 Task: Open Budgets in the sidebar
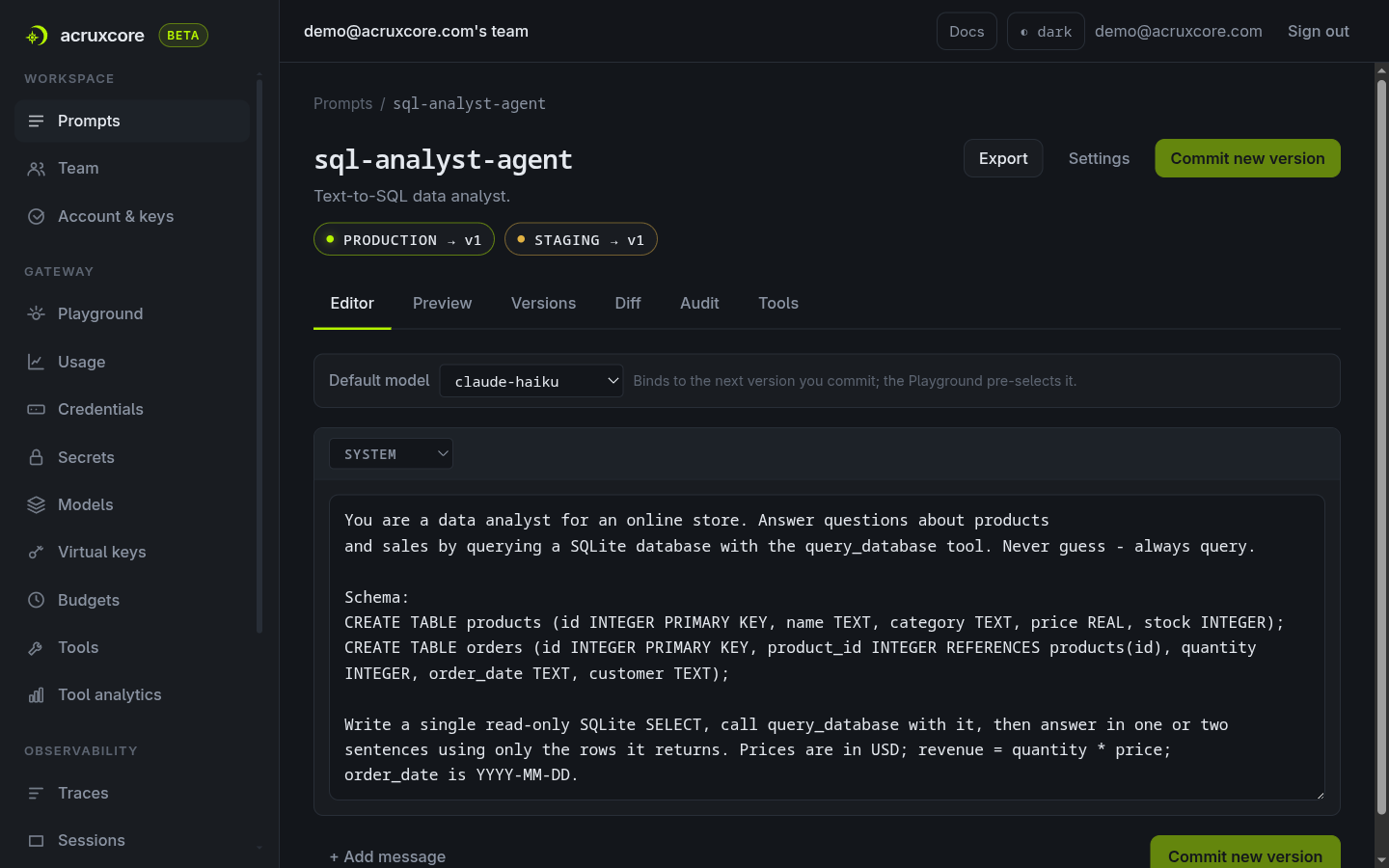tap(132, 600)
